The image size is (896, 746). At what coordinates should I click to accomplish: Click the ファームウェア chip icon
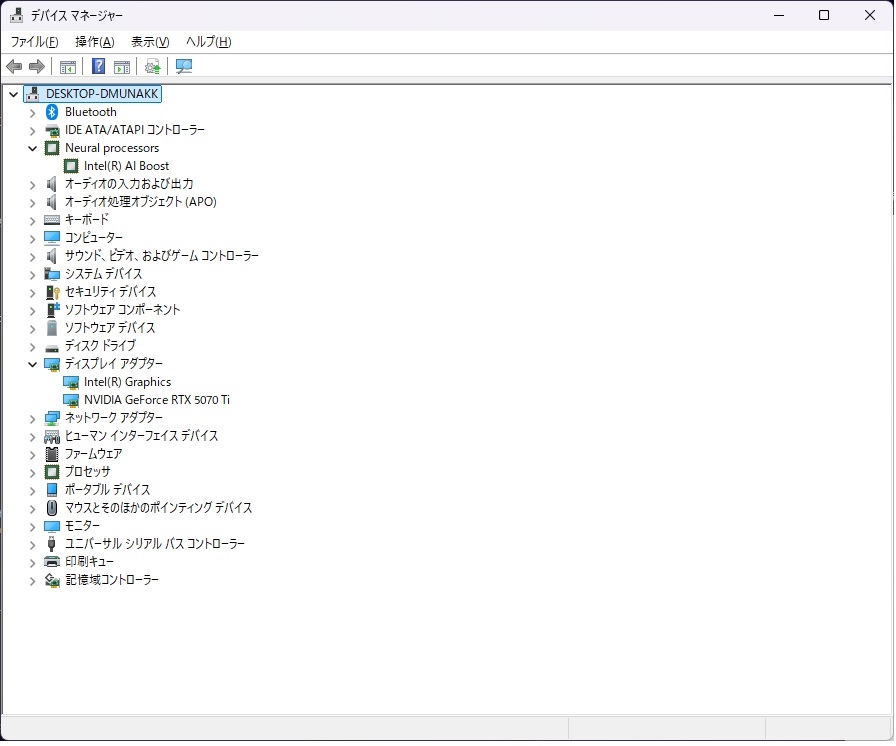pos(52,454)
